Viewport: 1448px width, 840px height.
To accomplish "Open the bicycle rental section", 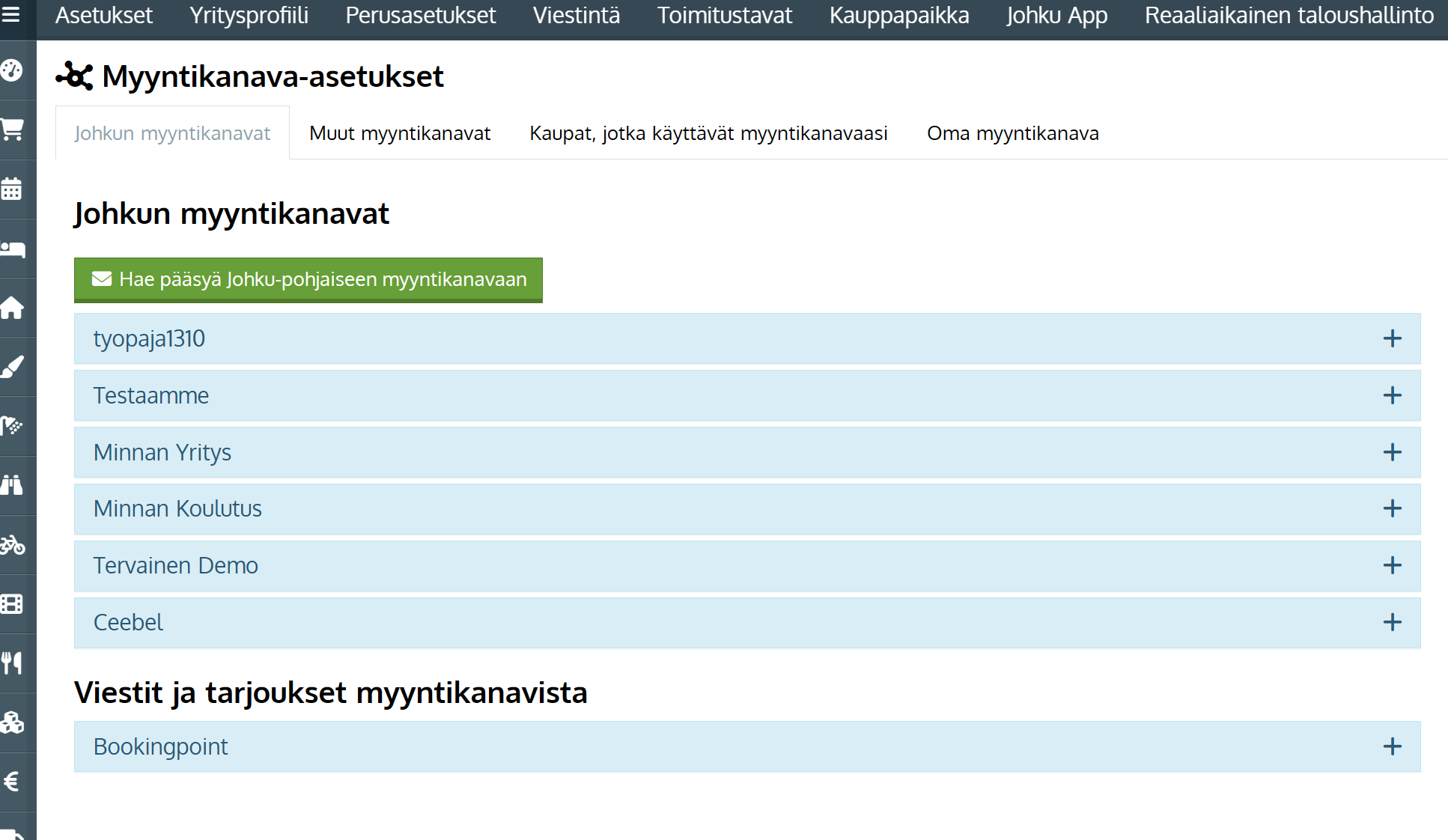I will tap(13, 544).
